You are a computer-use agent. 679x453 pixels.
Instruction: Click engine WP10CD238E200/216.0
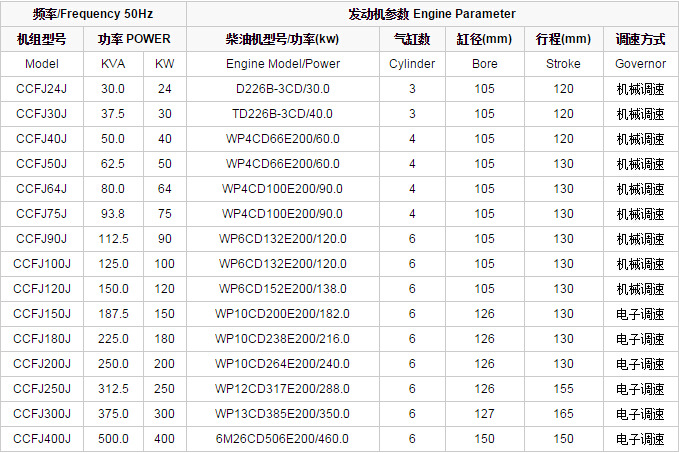click(x=283, y=339)
